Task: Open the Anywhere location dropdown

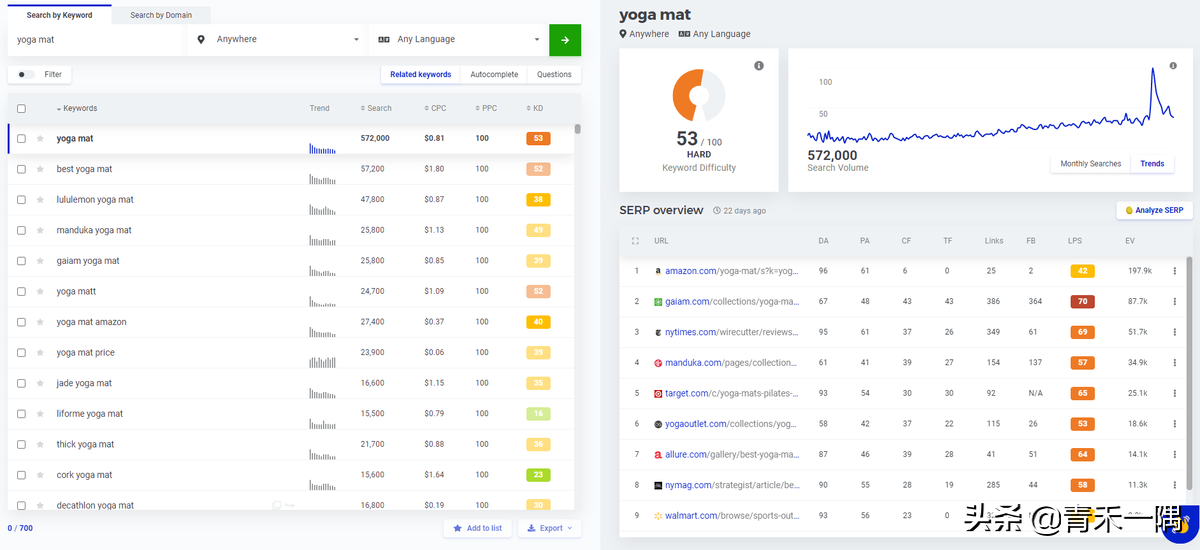Action: point(278,40)
